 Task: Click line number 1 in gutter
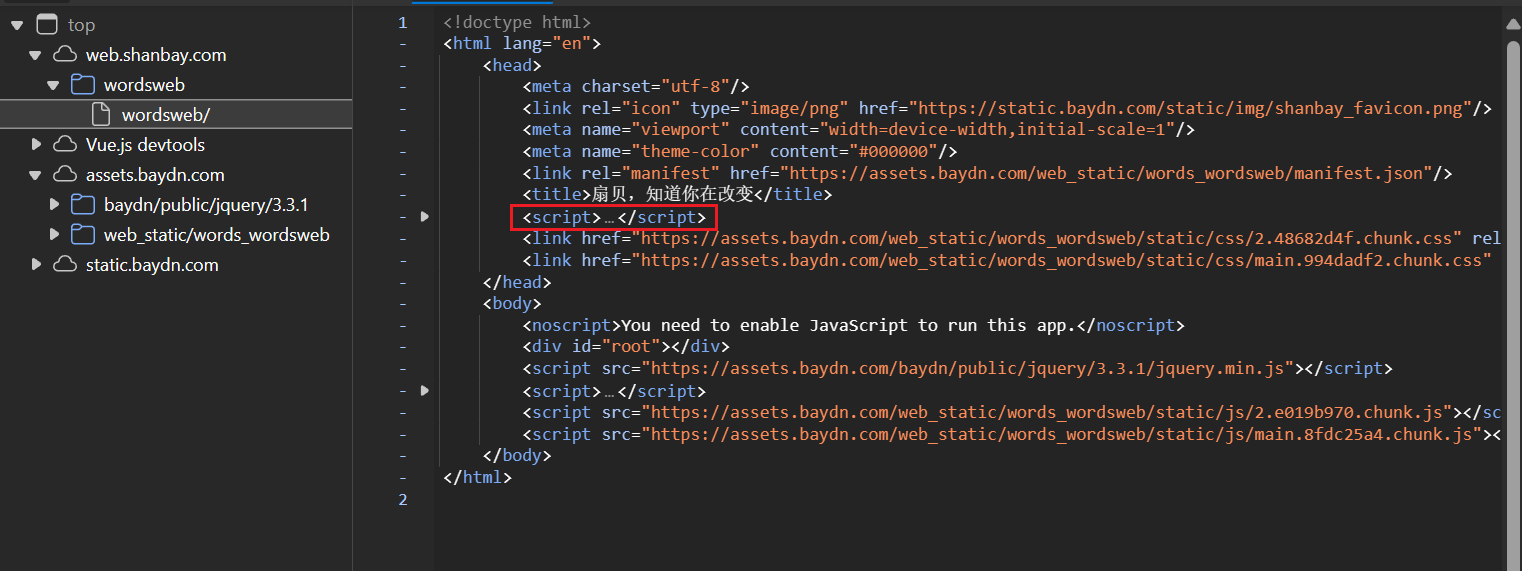[402, 22]
